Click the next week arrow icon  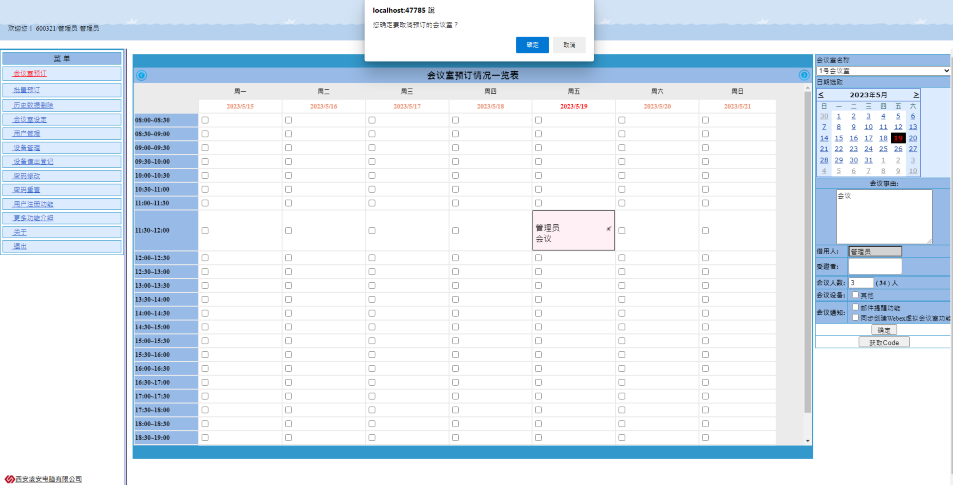(804, 75)
